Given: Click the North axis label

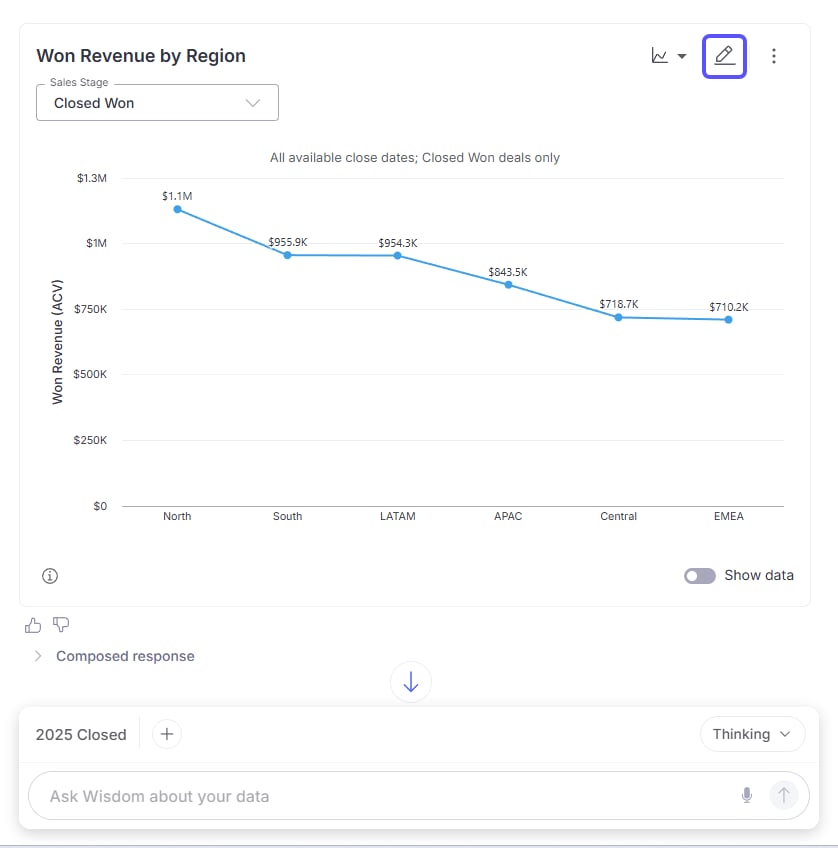Looking at the screenshot, I should [177, 516].
